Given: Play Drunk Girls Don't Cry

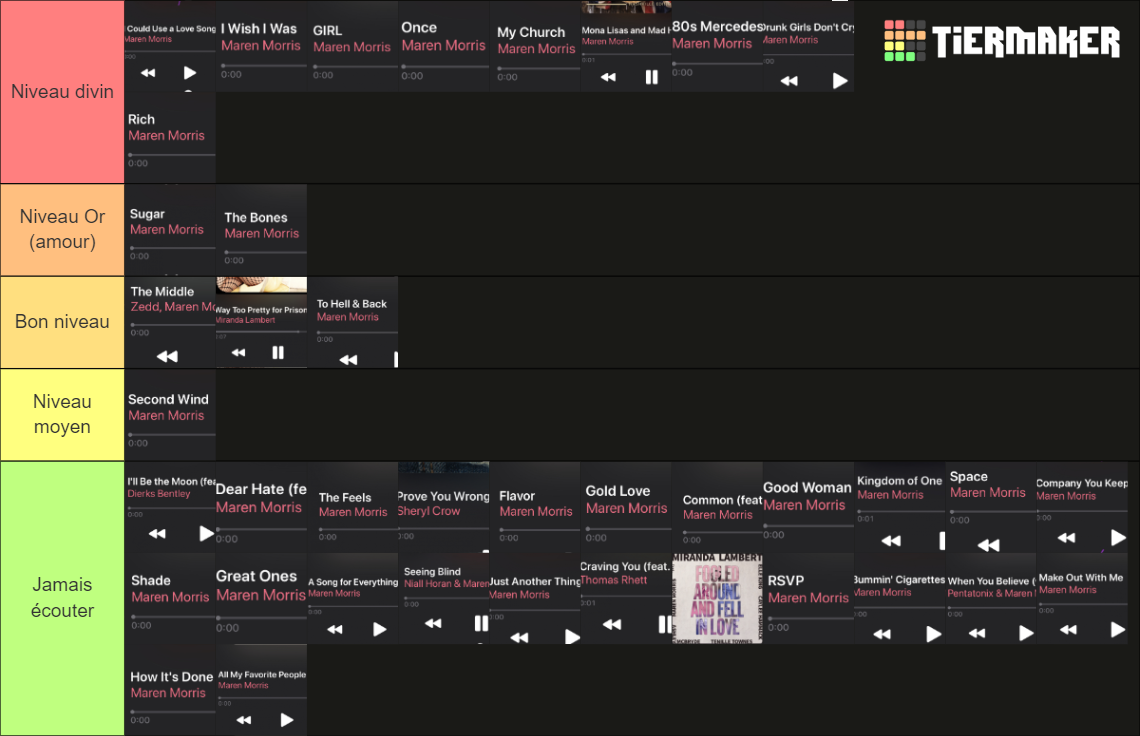Looking at the screenshot, I should click(840, 81).
